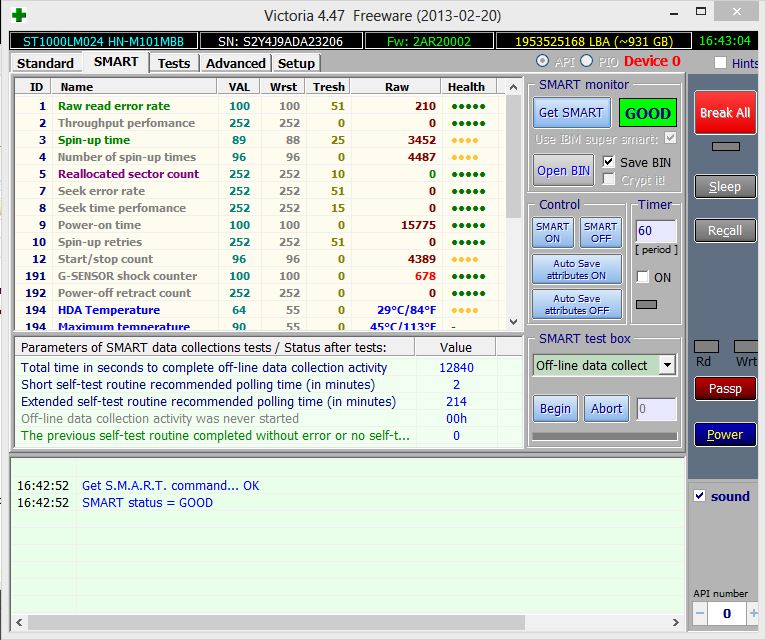Select the Raw read error rate row
Viewport: 765px width, 640px height.
coord(260,106)
